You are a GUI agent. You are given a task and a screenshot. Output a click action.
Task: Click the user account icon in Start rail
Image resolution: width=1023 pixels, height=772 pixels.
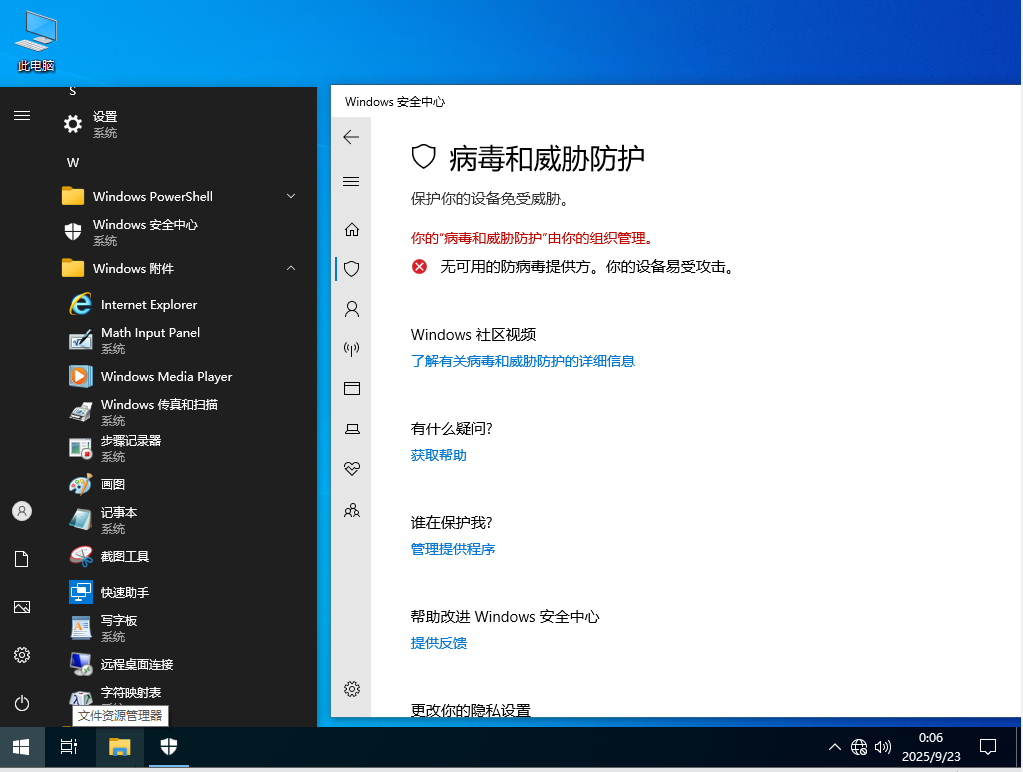(22, 511)
